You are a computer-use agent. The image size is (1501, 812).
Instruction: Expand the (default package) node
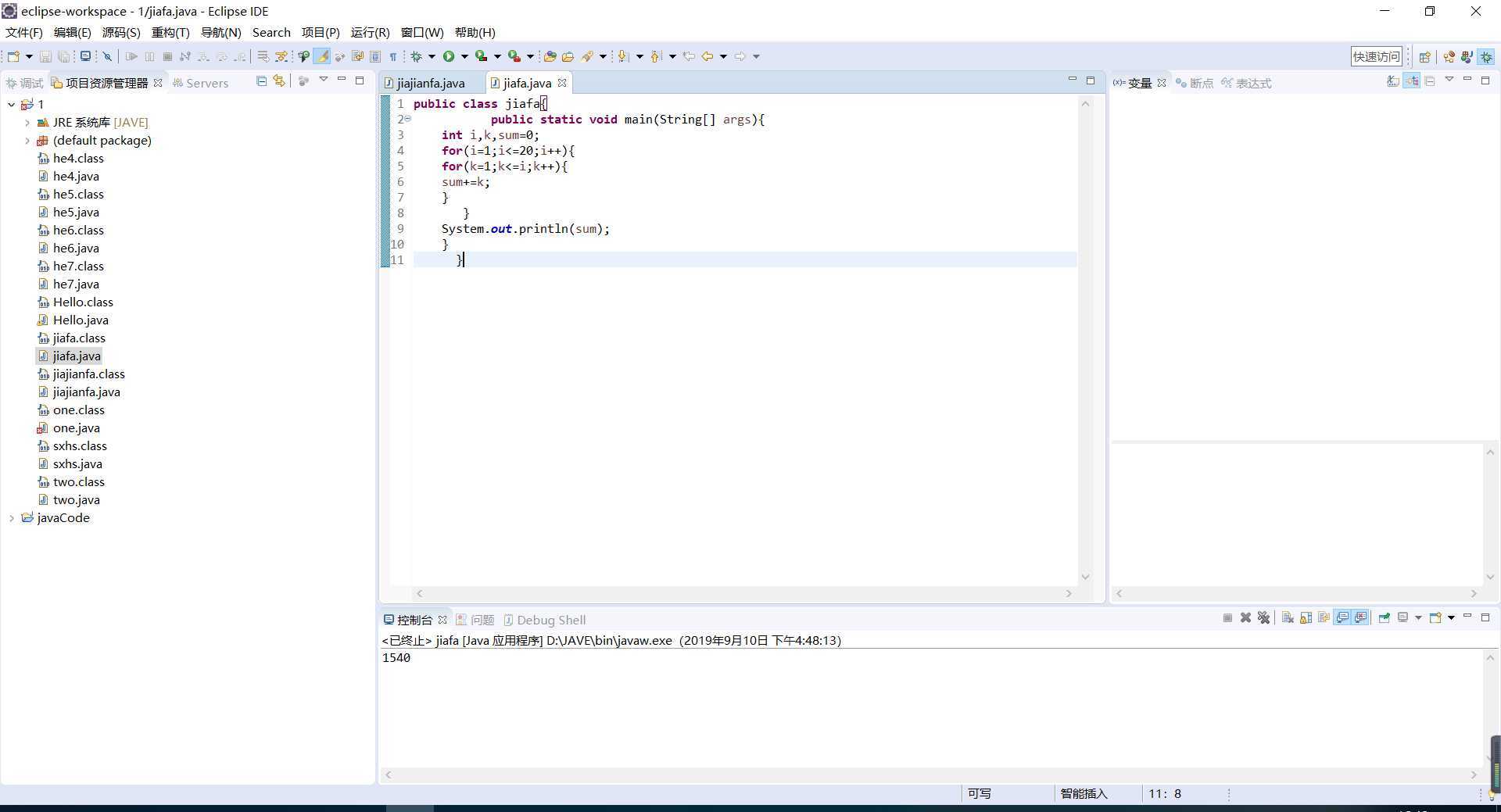point(27,140)
